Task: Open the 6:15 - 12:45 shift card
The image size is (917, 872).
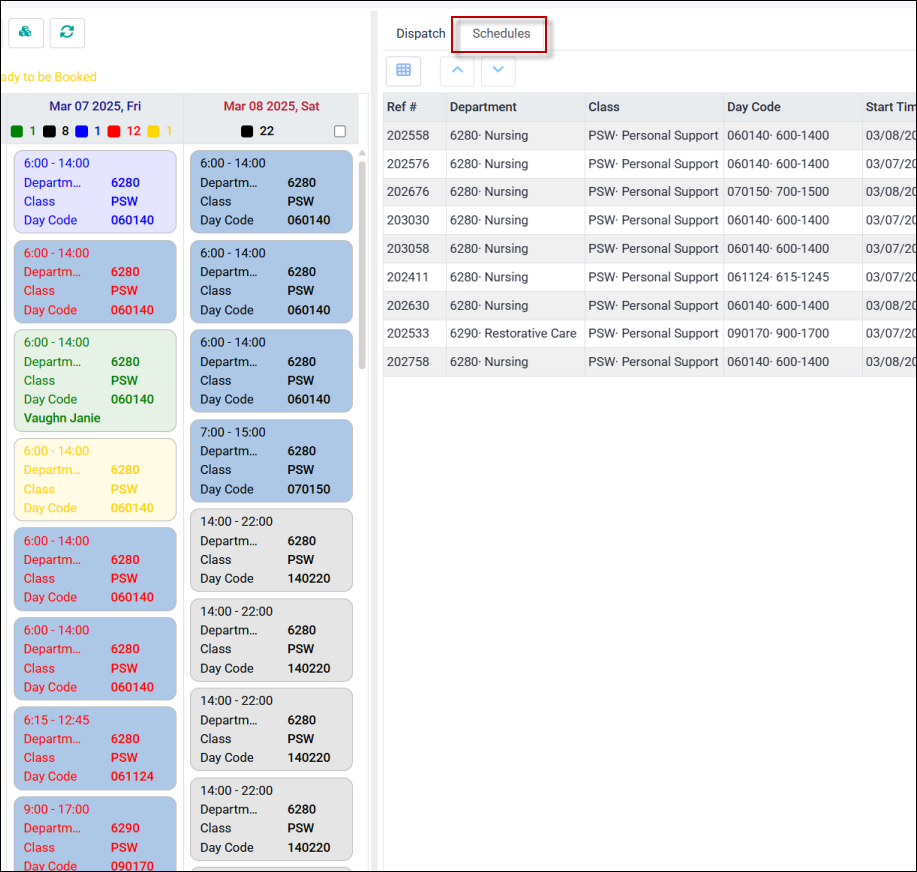Action: click(95, 749)
